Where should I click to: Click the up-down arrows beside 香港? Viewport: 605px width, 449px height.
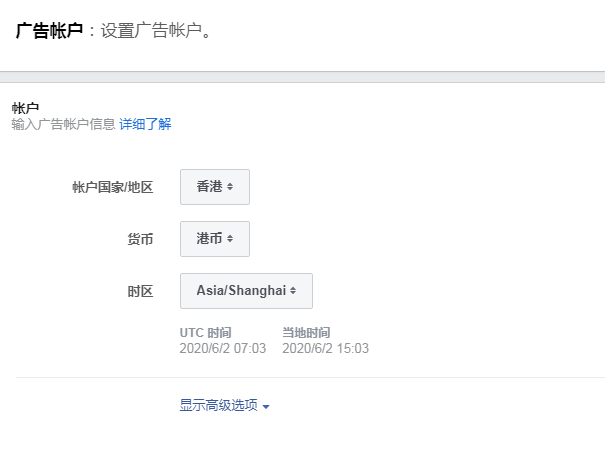230,187
